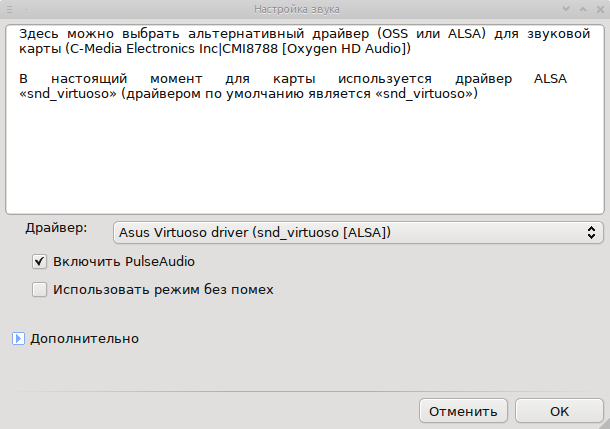Enable Использовать режим без помех checkbox

(x=40, y=290)
